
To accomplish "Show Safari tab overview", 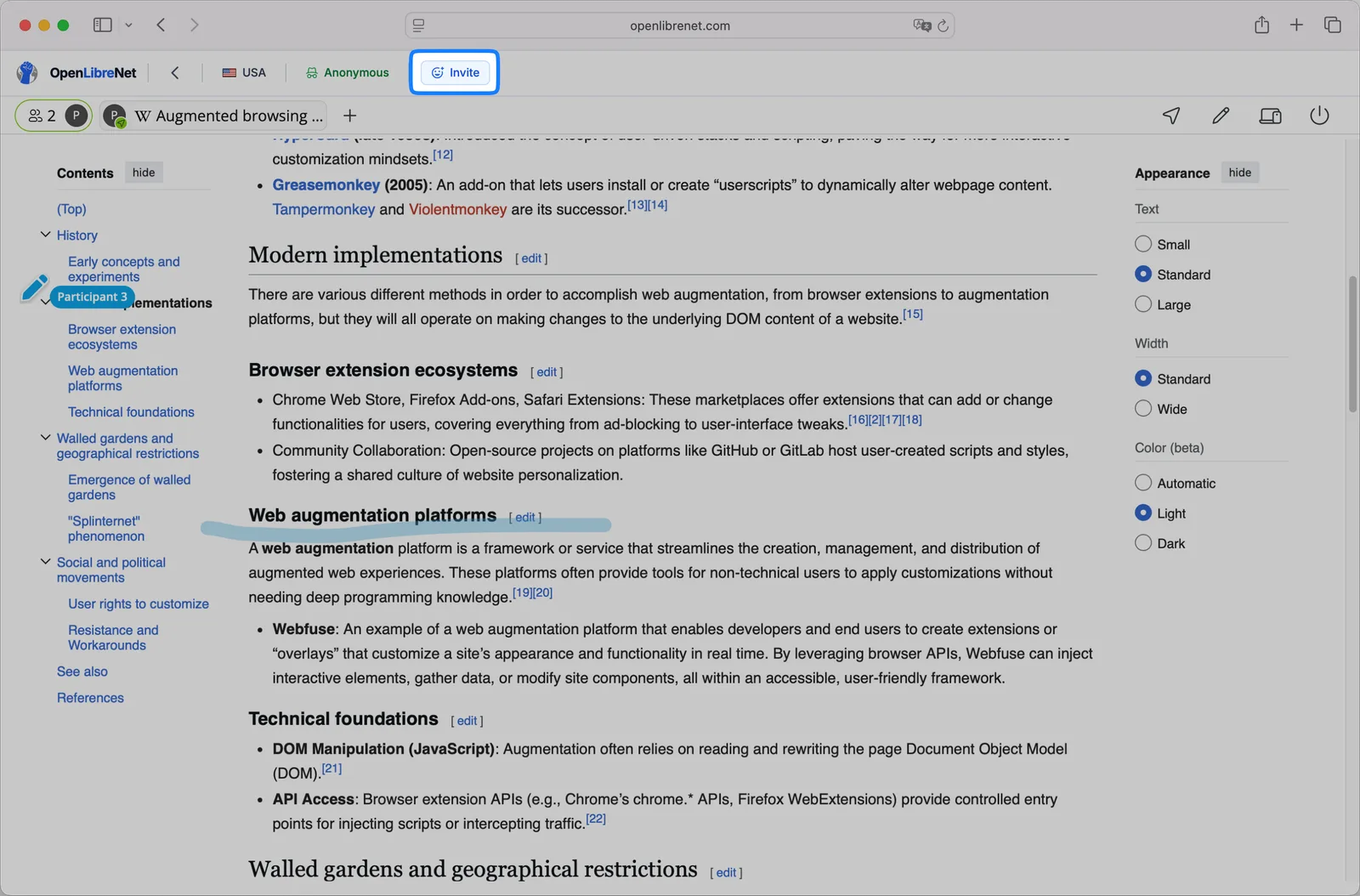I will 1332,25.
